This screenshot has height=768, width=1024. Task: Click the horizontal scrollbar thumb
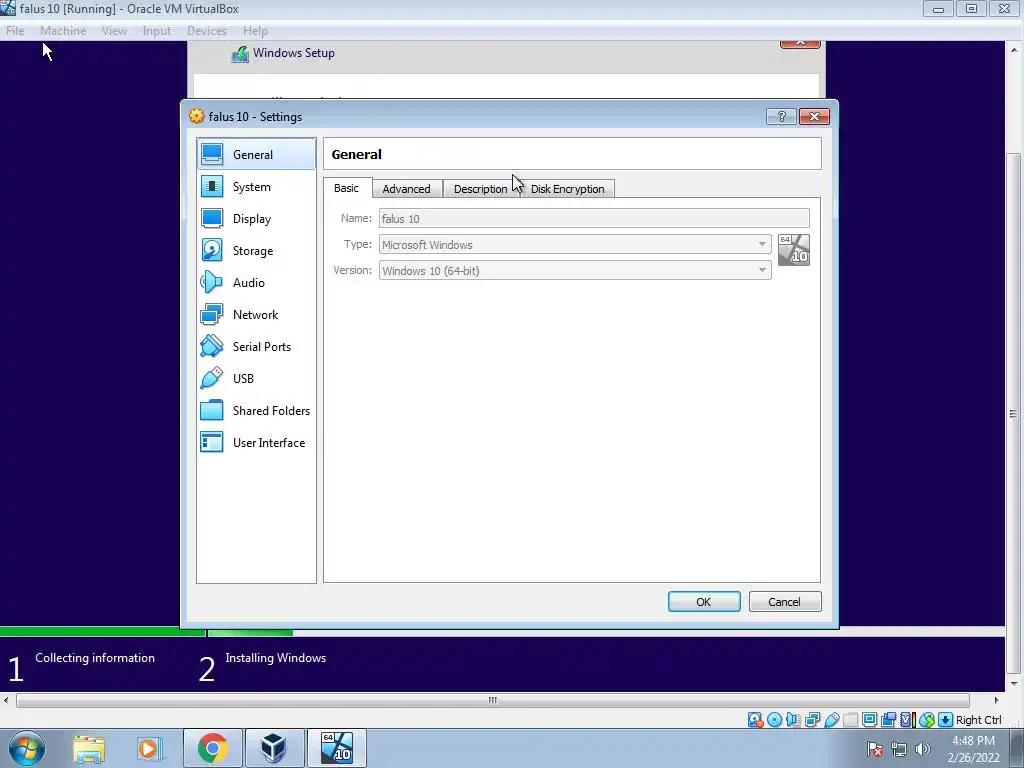click(493, 700)
